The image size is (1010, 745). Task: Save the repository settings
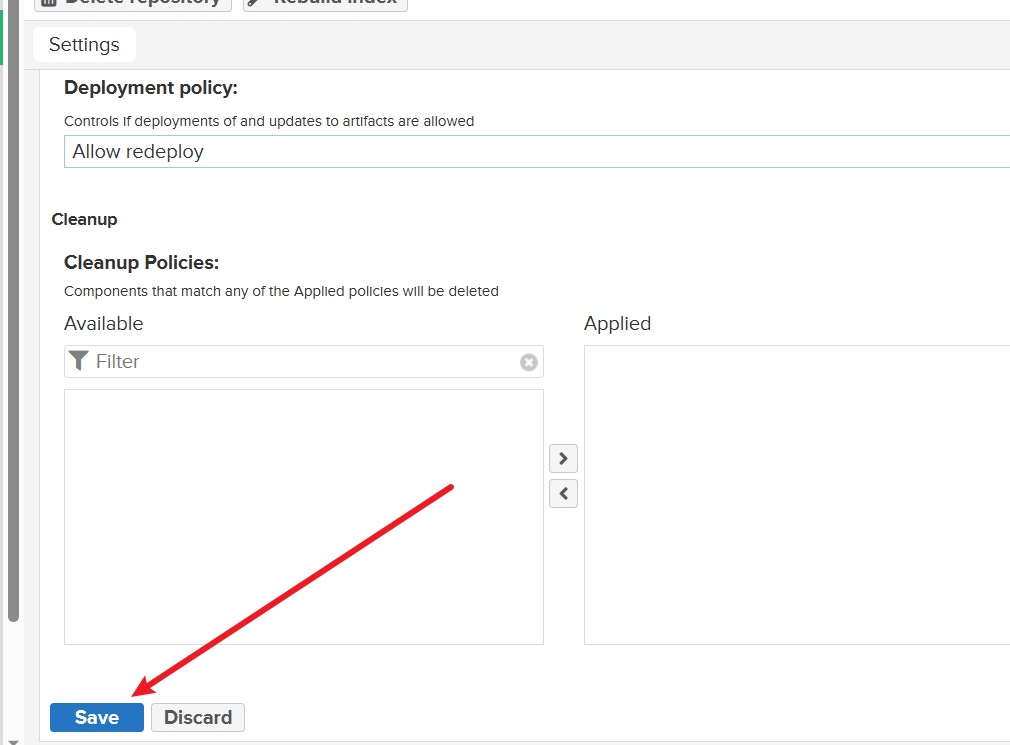point(97,718)
